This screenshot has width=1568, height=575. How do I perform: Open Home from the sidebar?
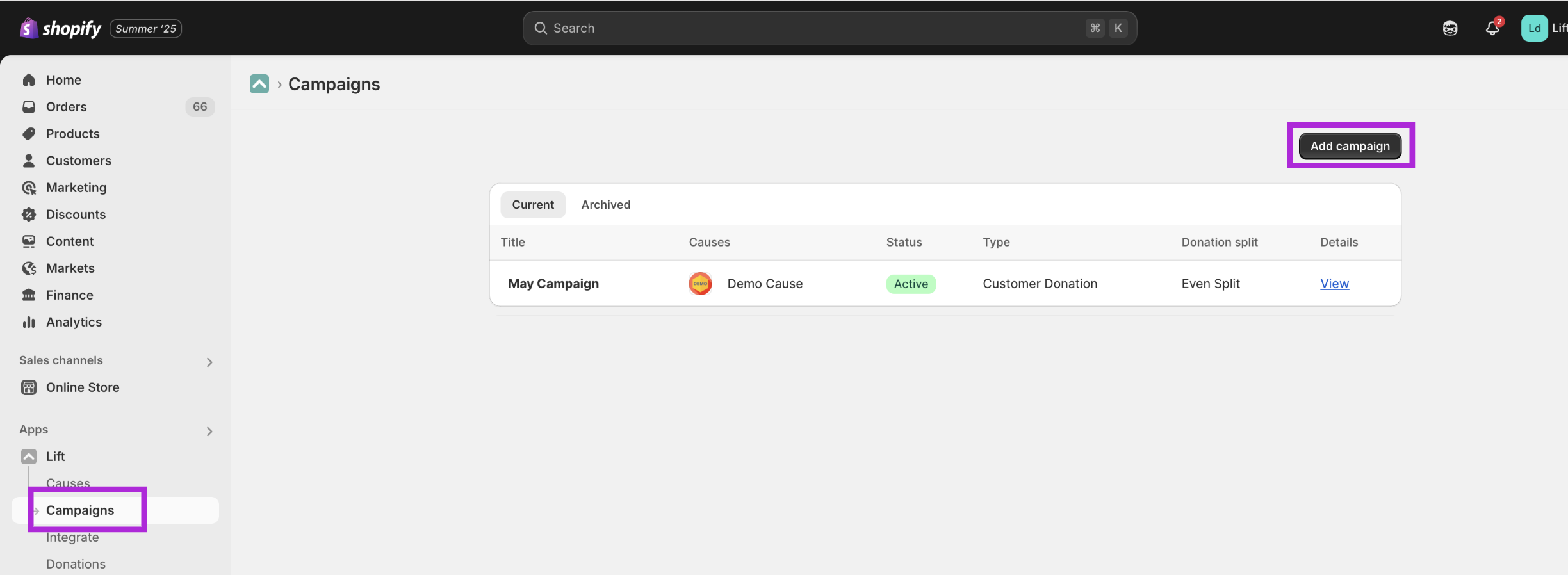63,80
